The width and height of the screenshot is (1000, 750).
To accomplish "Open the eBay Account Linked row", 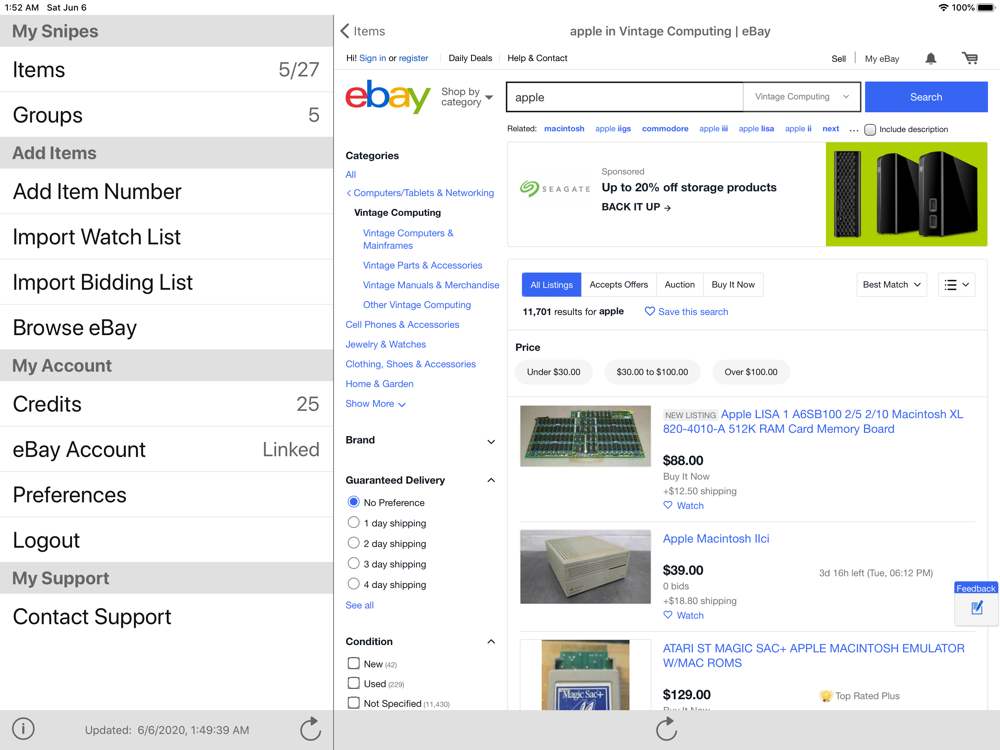I will pos(166,450).
